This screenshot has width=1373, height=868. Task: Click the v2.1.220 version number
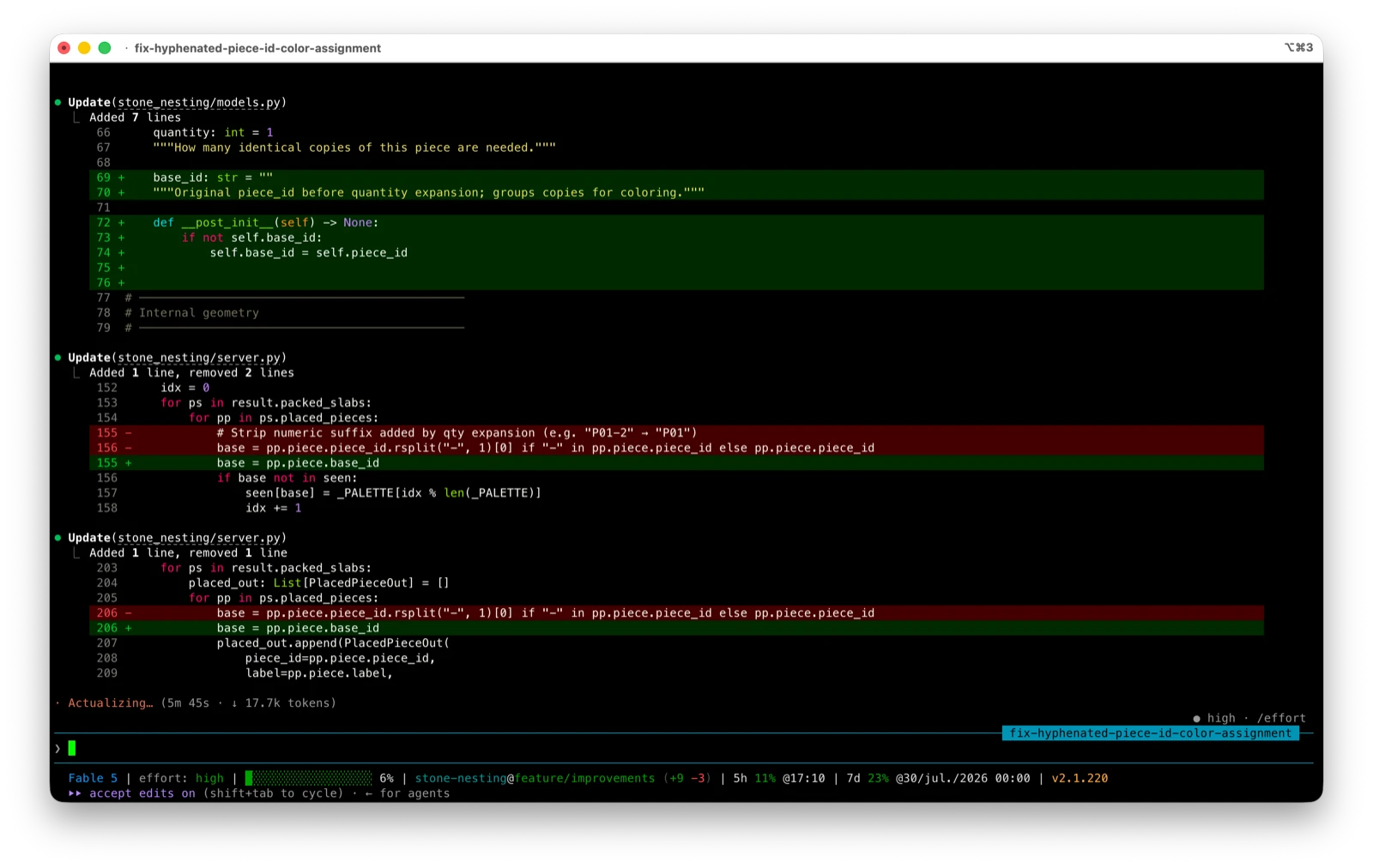coord(1080,779)
